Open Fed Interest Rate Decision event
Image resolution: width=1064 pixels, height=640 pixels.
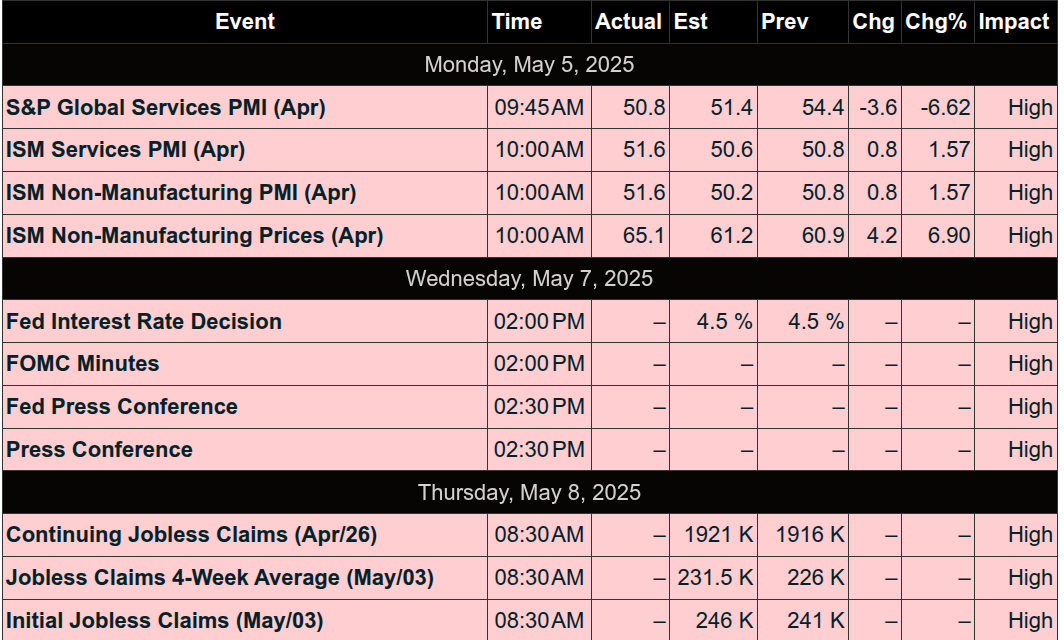tap(144, 321)
